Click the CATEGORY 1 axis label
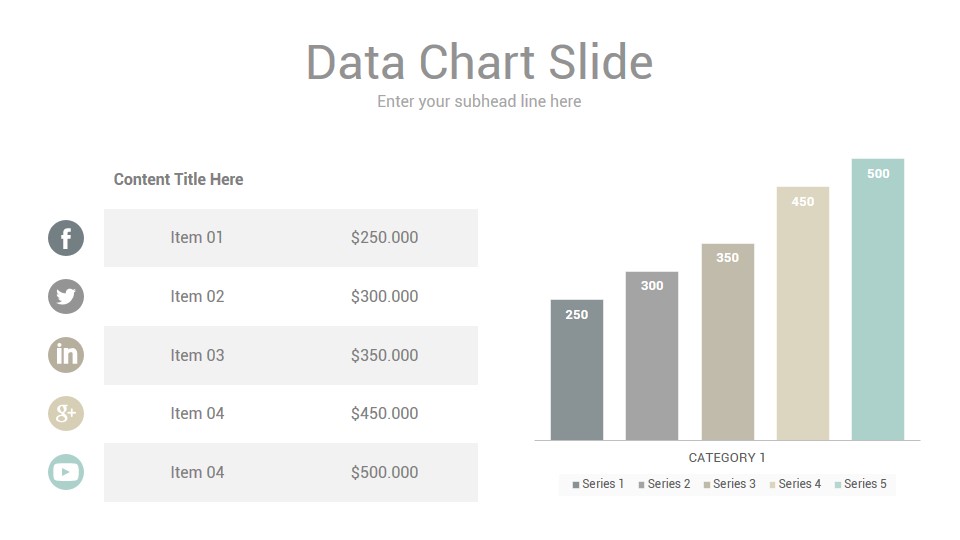Screen dimensions: 960x540 [x=727, y=457]
